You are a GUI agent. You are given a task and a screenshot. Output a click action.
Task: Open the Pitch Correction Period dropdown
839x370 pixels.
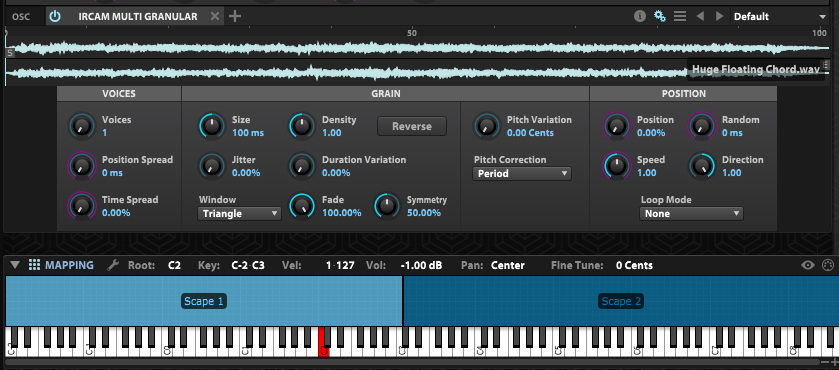(x=522, y=173)
